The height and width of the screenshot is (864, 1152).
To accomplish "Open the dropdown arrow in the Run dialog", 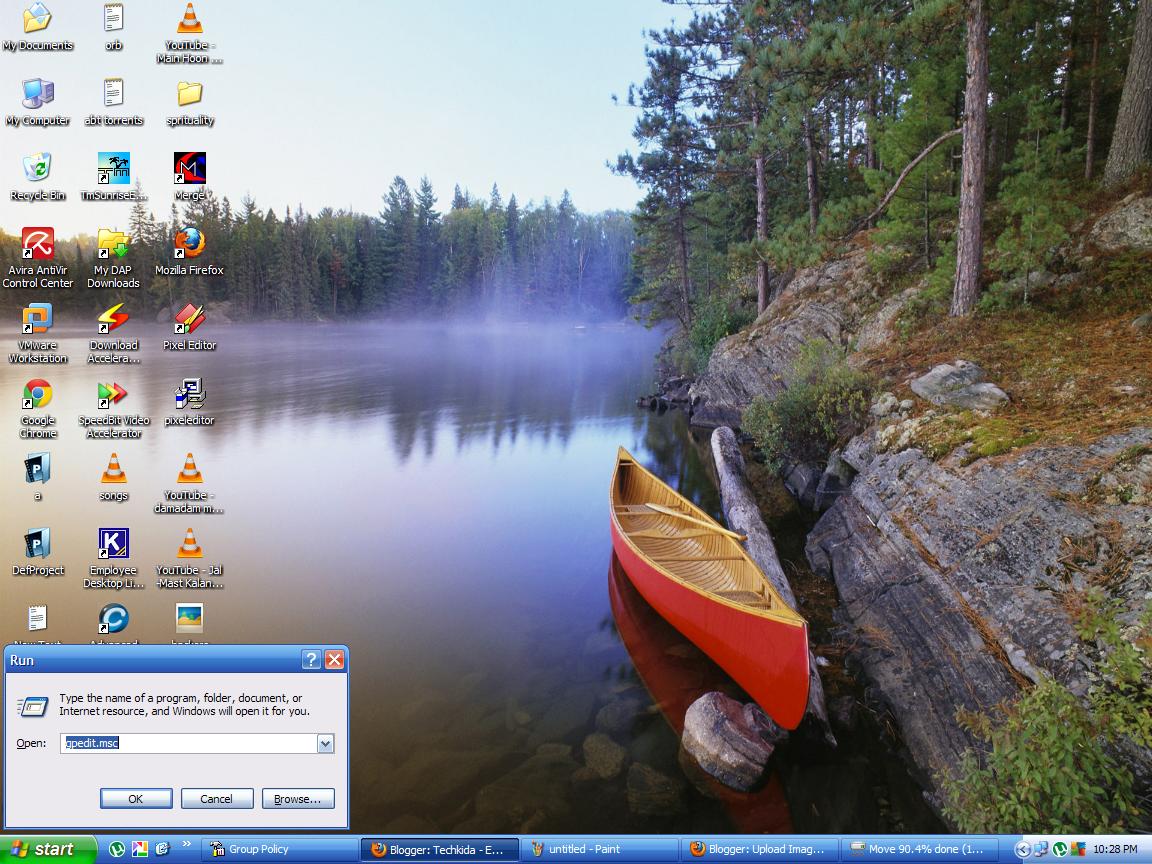I will (324, 743).
